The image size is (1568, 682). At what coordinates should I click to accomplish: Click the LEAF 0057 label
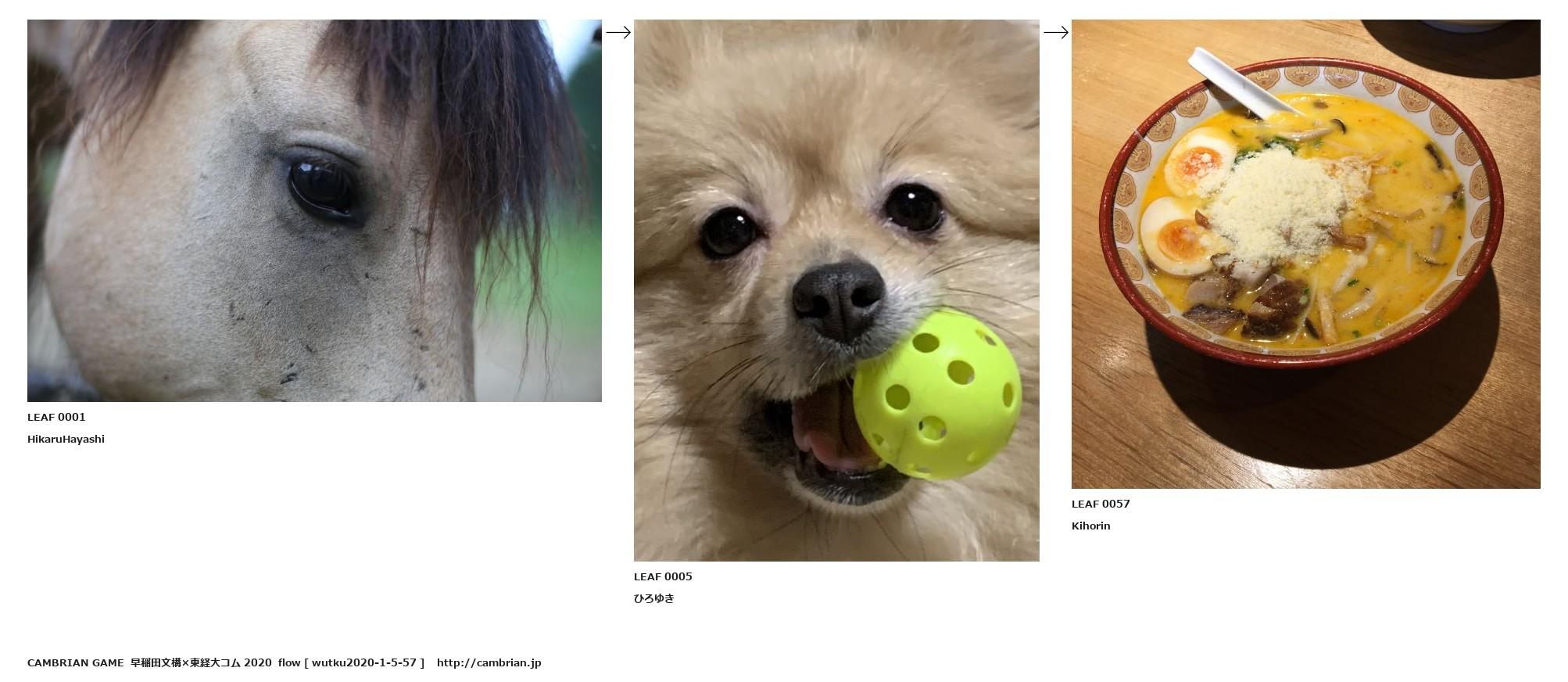coord(1101,504)
